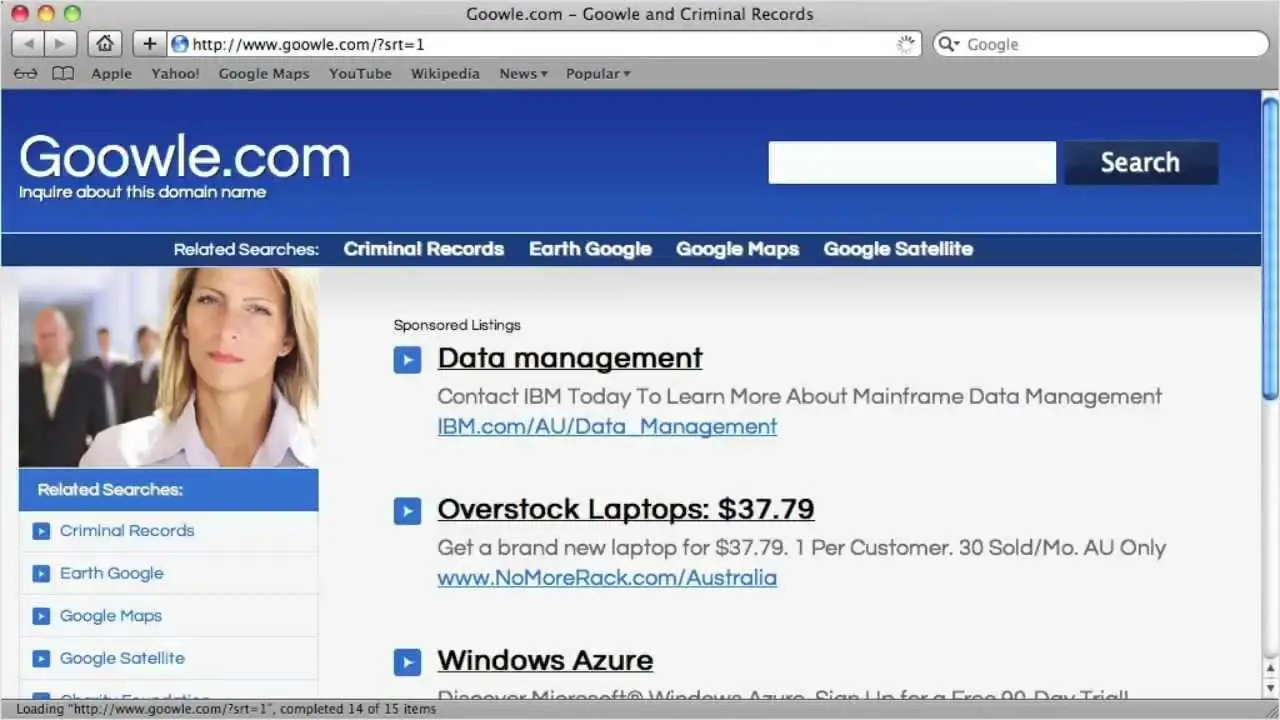This screenshot has width=1280, height=720.
Task: Click 'Inquire about this domain name' link
Action: (142, 192)
